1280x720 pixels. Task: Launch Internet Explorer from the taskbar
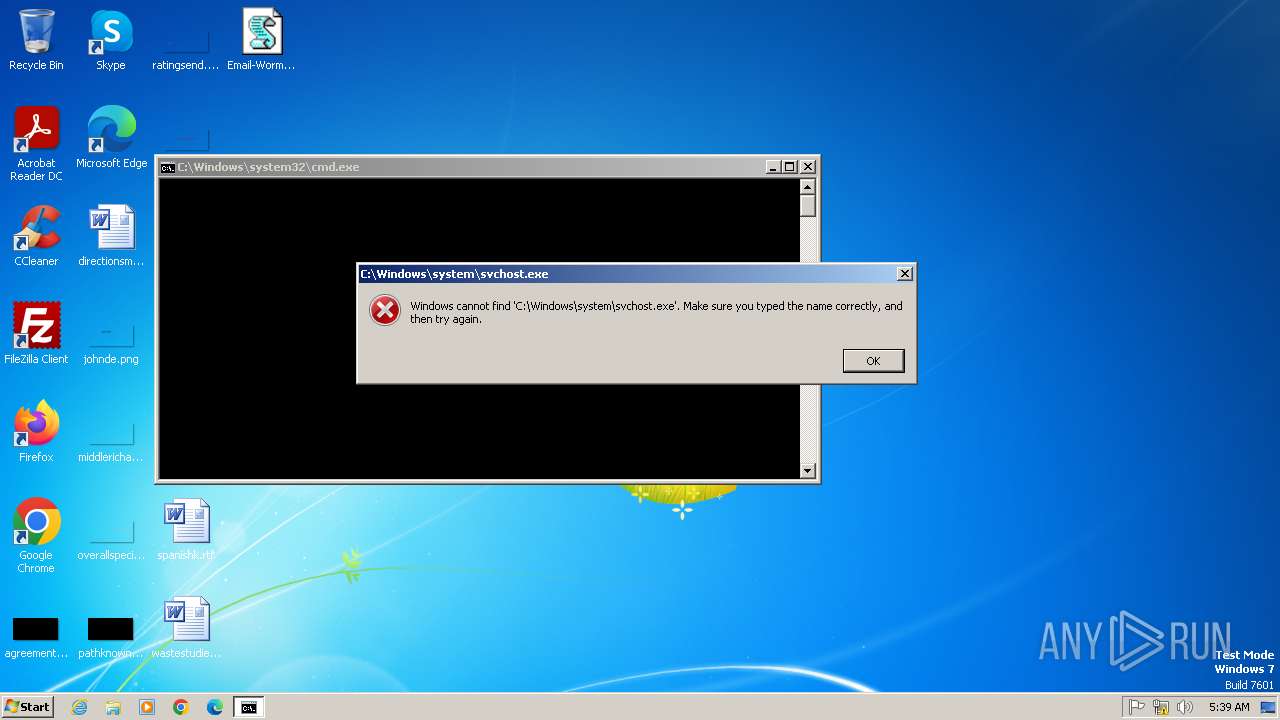(x=80, y=707)
